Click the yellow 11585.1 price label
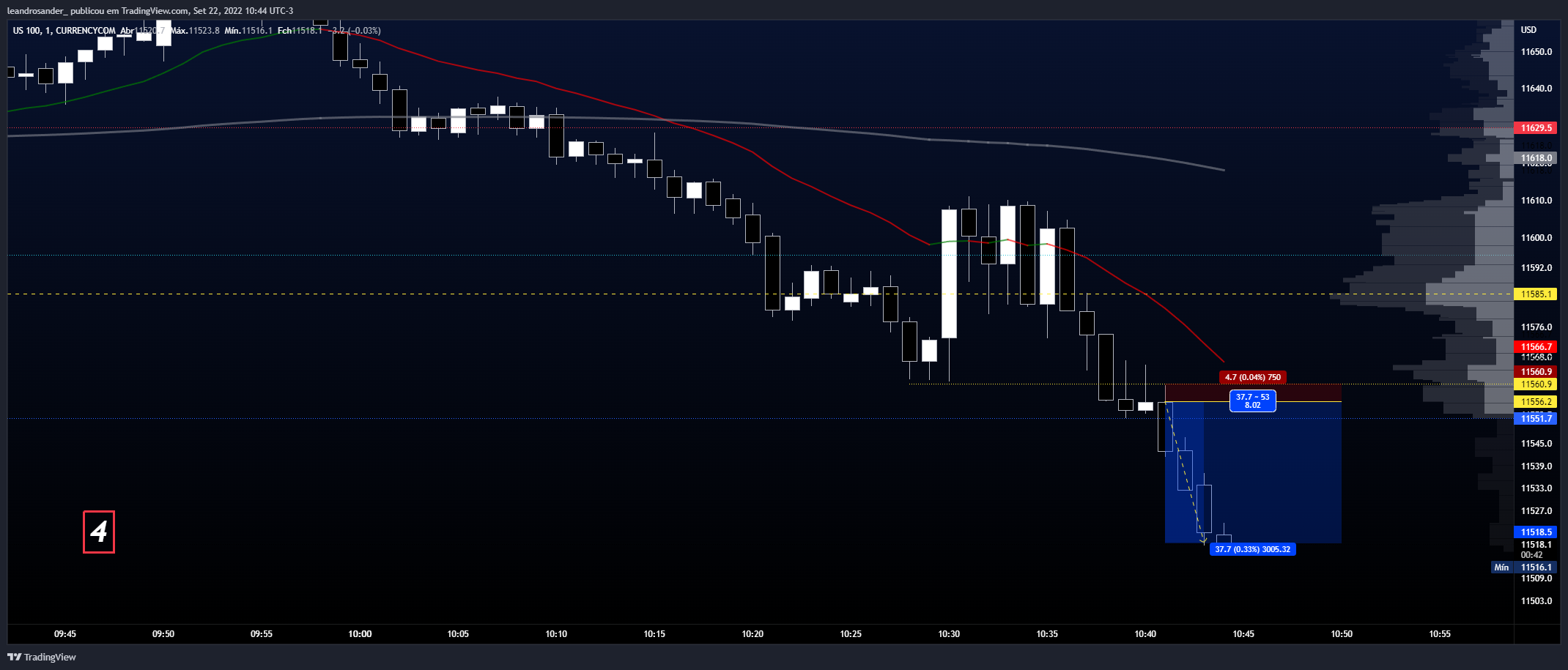This screenshot has width=1568, height=670. coord(1536,294)
